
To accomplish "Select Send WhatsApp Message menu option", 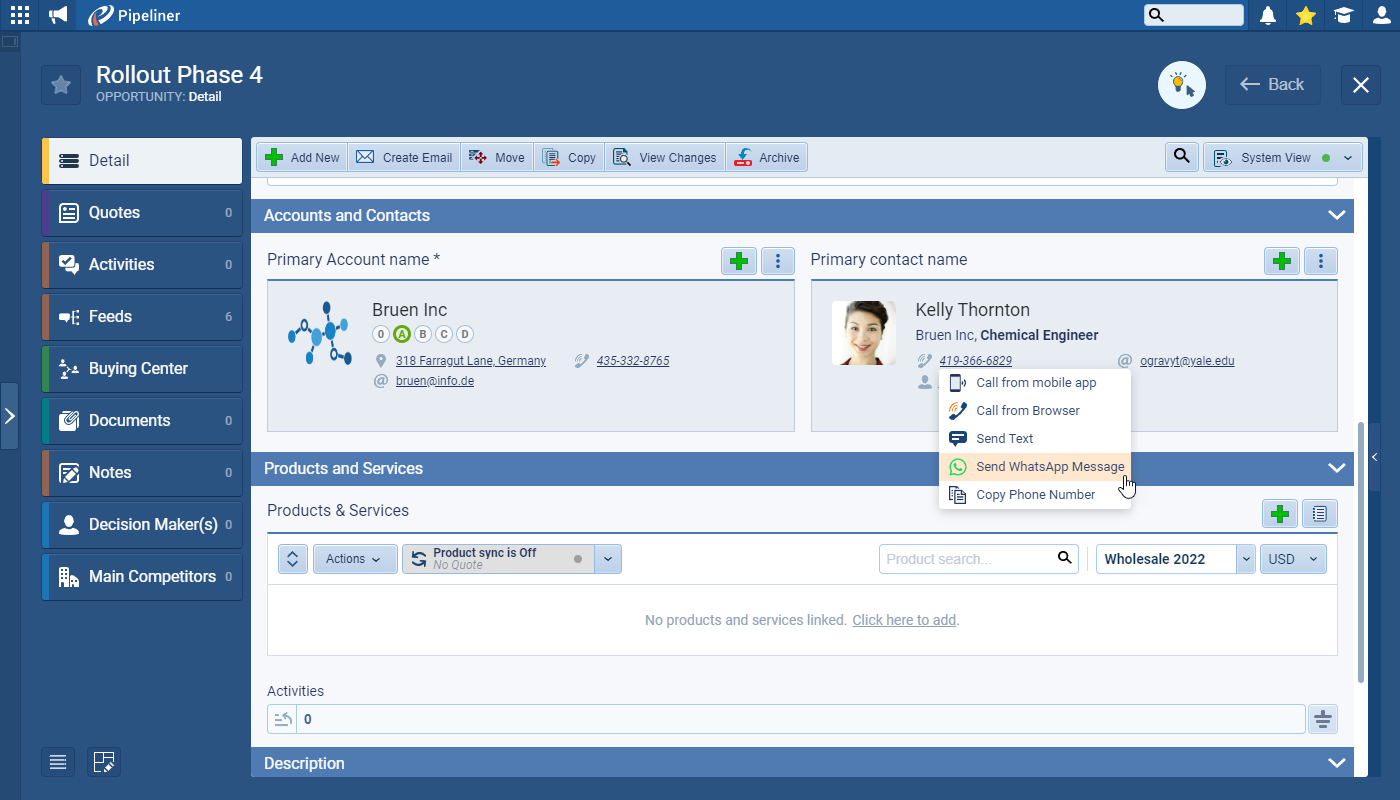I will [x=1049, y=467].
